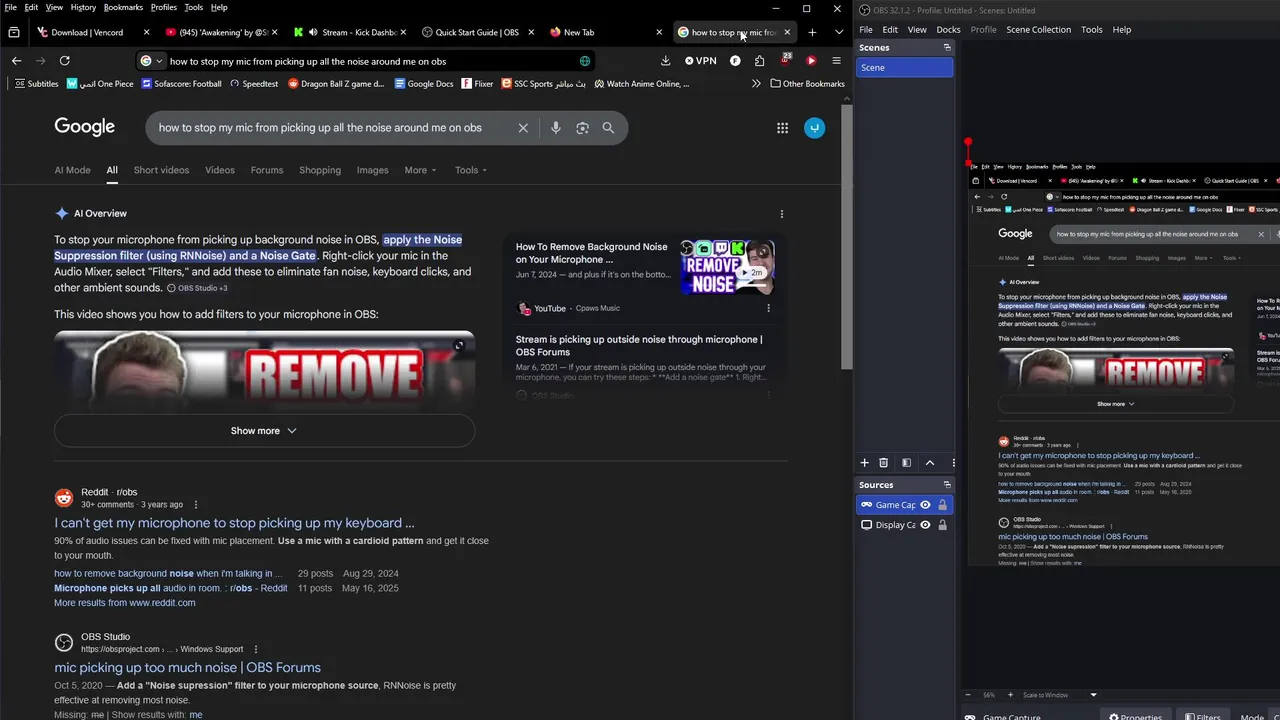Viewport: 1280px width, 720px height.
Task: Lock the Game Capture source
Action: (x=942, y=505)
